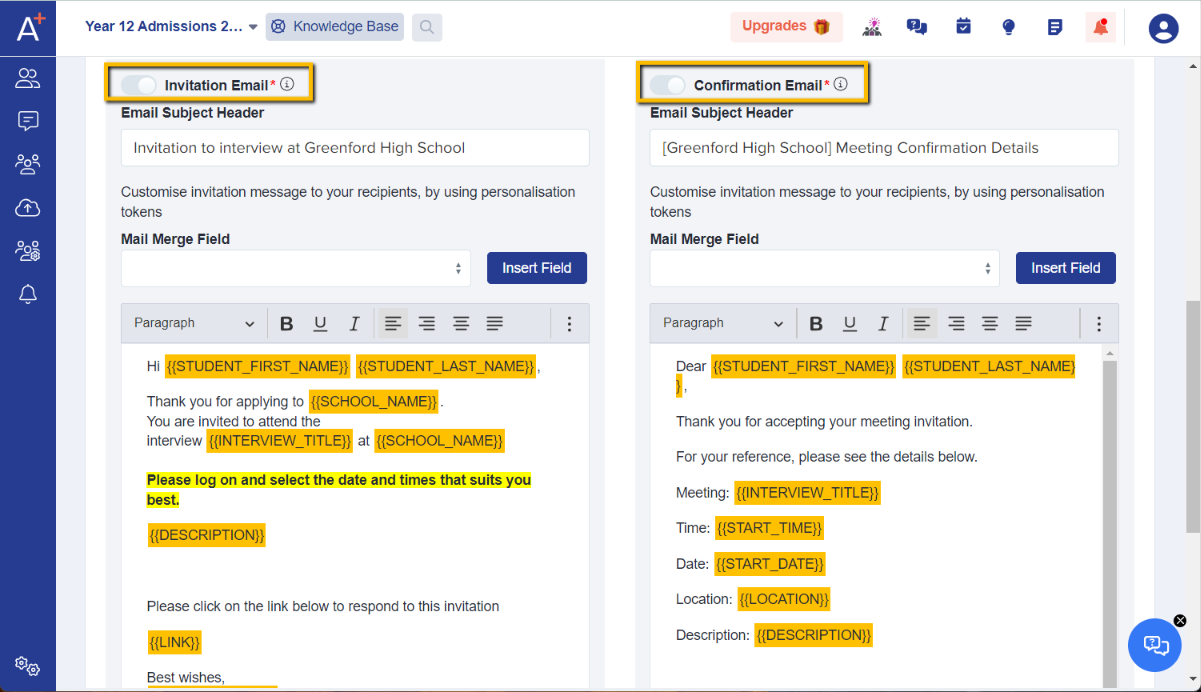Open more options in Confirmation Email editor

click(x=1099, y=324)
